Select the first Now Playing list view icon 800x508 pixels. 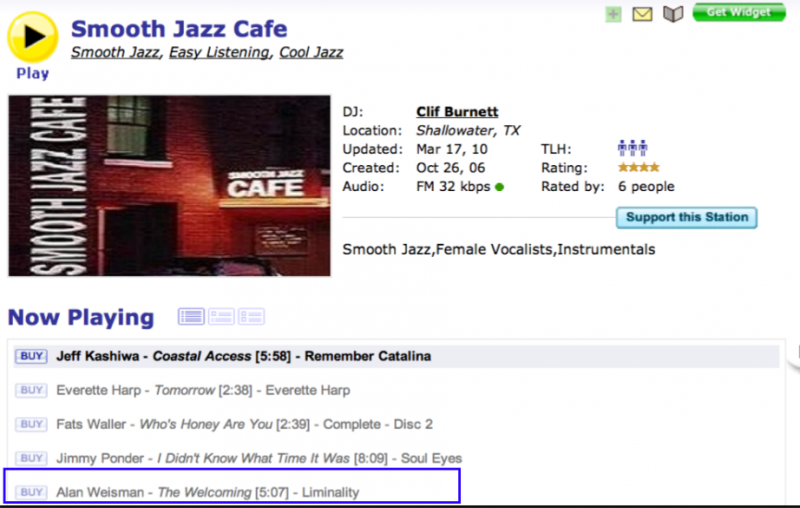click(x=191, y=317)
